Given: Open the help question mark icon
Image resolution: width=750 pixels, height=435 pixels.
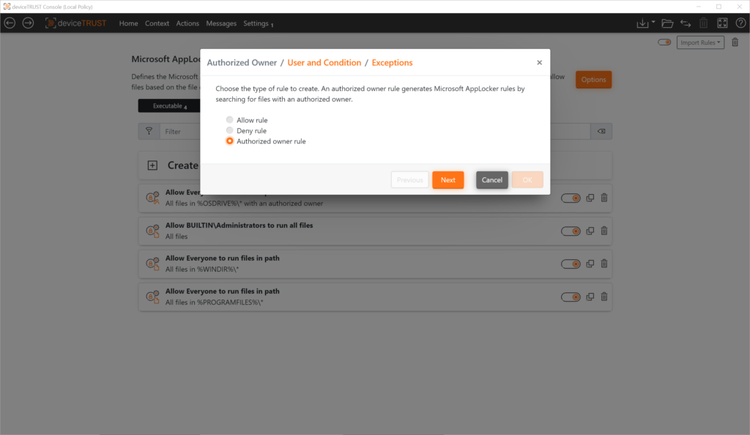Looking at the screenshot, I should 740,23.
